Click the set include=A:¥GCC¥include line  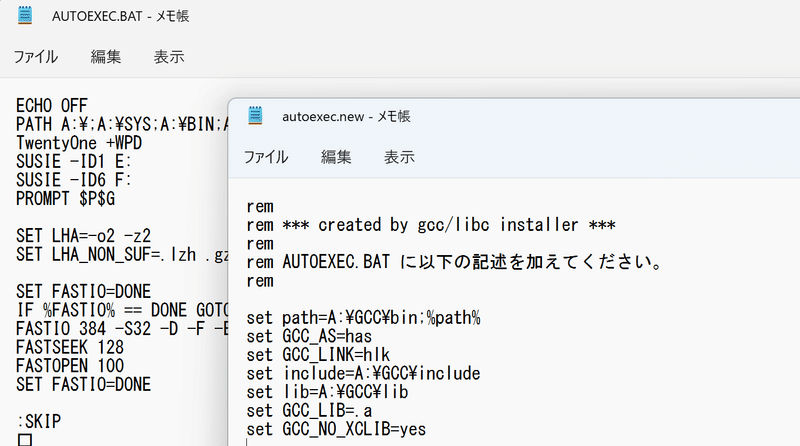pyautogui.click(x=363, y=374)
